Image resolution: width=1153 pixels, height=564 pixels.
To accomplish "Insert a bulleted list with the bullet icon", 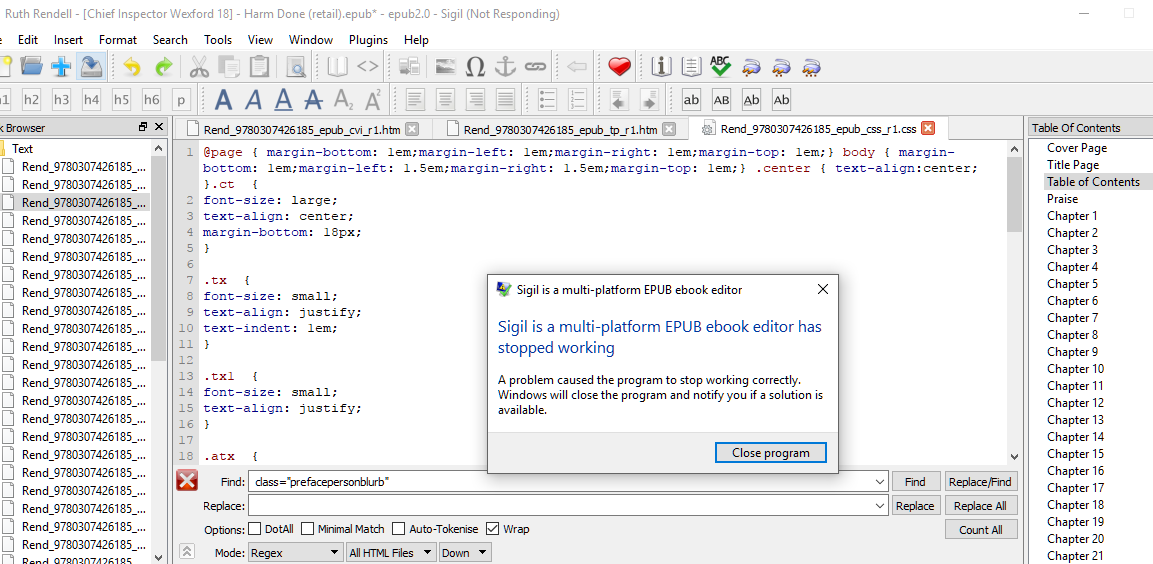I will (547, 99).
